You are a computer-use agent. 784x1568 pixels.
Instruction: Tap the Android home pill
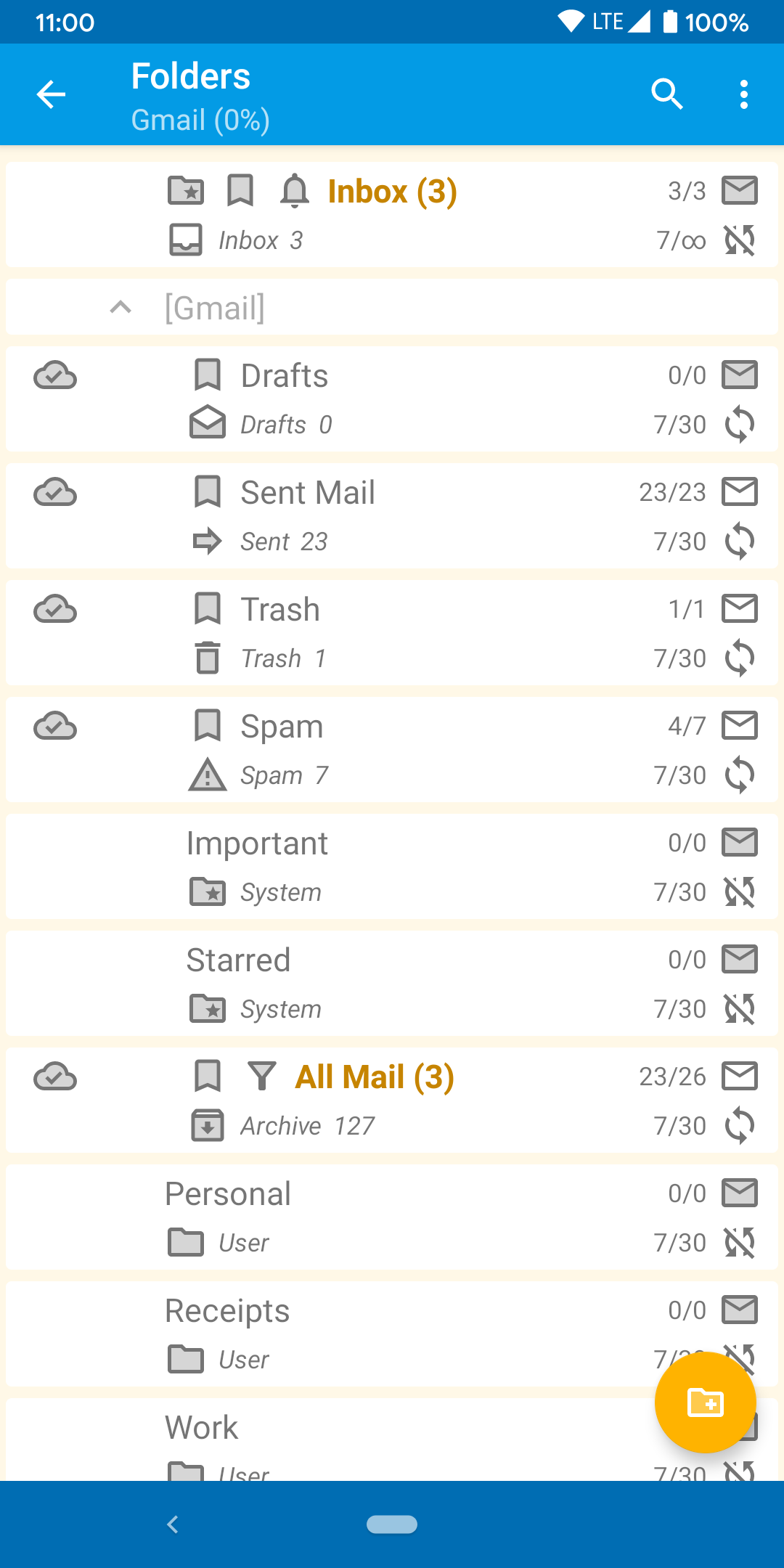coord(392,1524)
